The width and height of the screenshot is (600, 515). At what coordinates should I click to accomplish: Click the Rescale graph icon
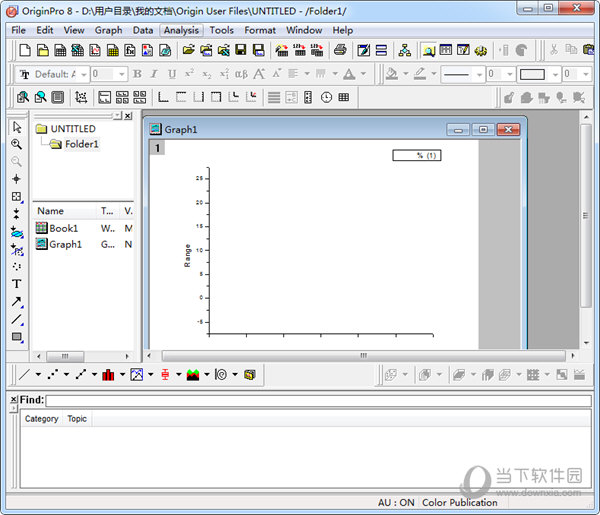tap(81, 97)
